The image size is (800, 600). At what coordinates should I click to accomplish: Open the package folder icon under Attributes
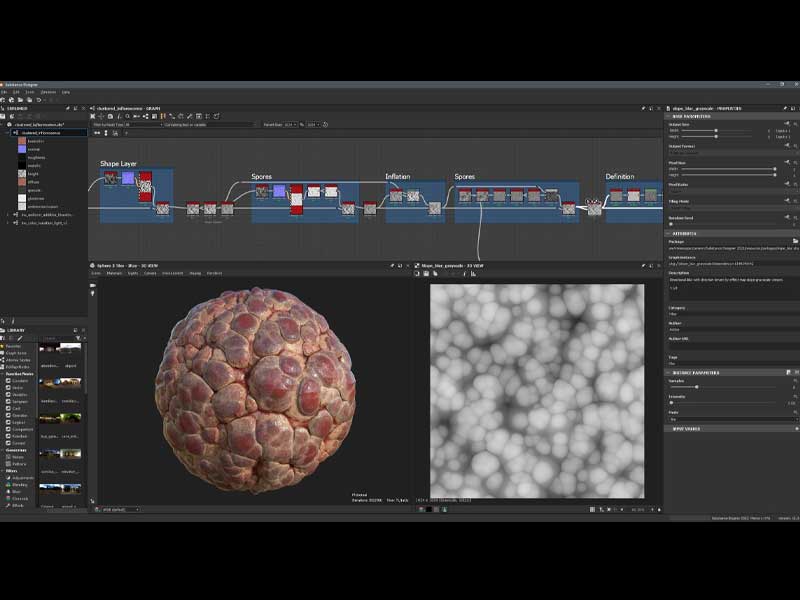[795, 241]
